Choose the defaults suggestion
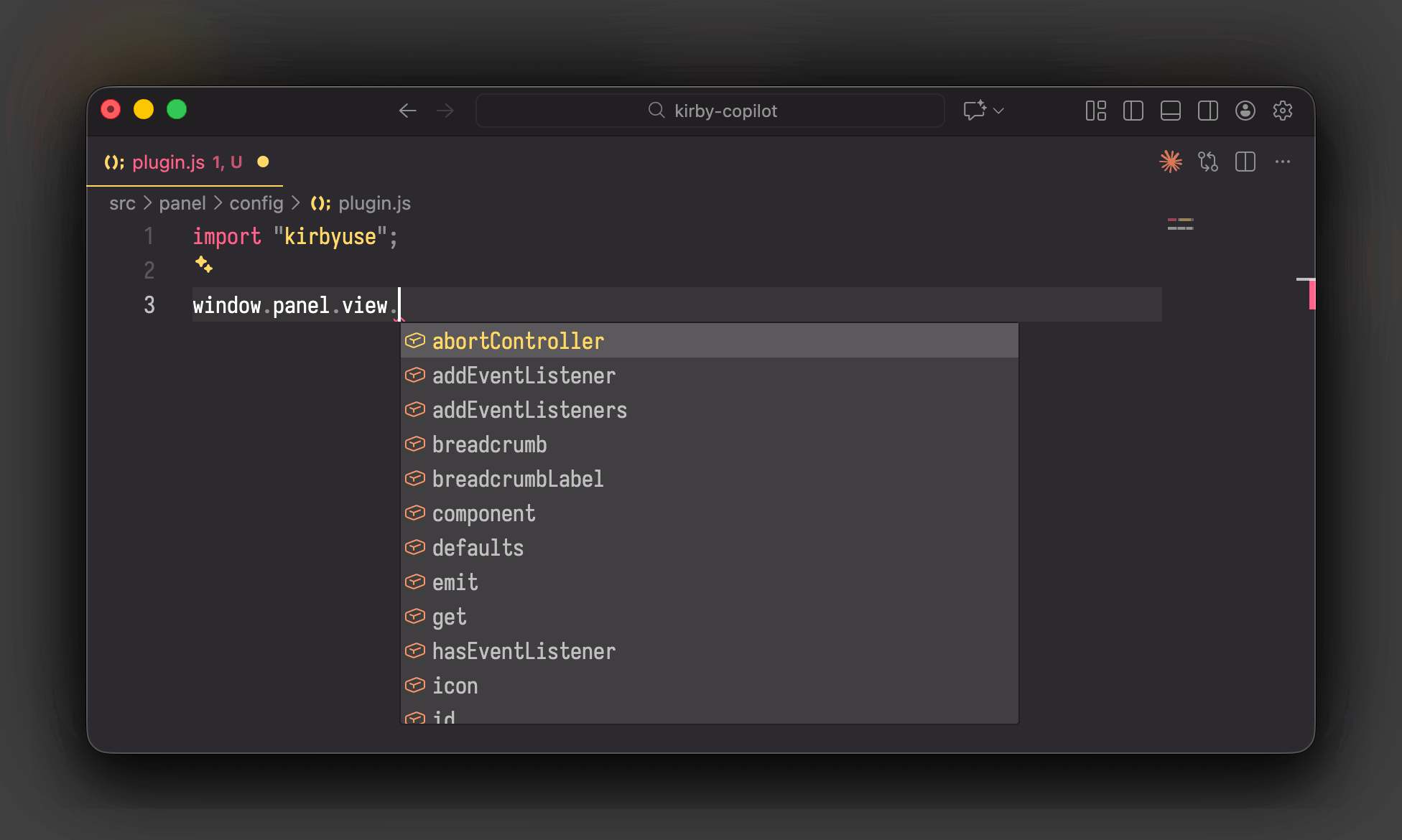The width and height of the screenshot is (1402, 840). click(x=710, y=548)
